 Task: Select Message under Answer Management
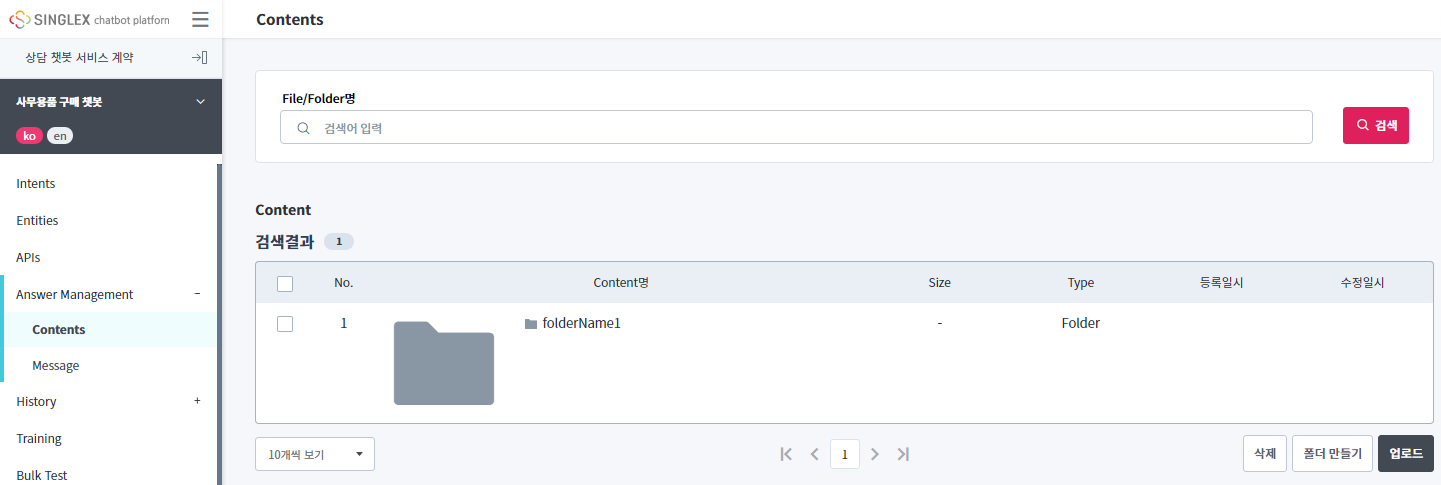tap(56, 366)
